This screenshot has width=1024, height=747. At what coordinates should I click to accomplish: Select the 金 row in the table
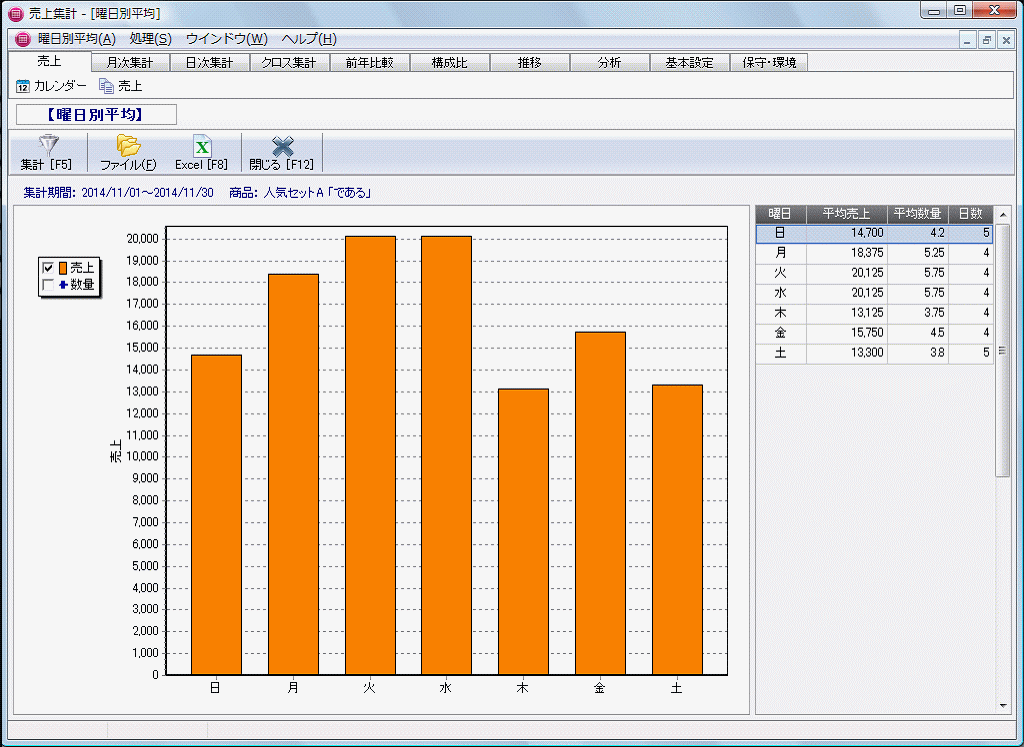click(x=874, y=332)
